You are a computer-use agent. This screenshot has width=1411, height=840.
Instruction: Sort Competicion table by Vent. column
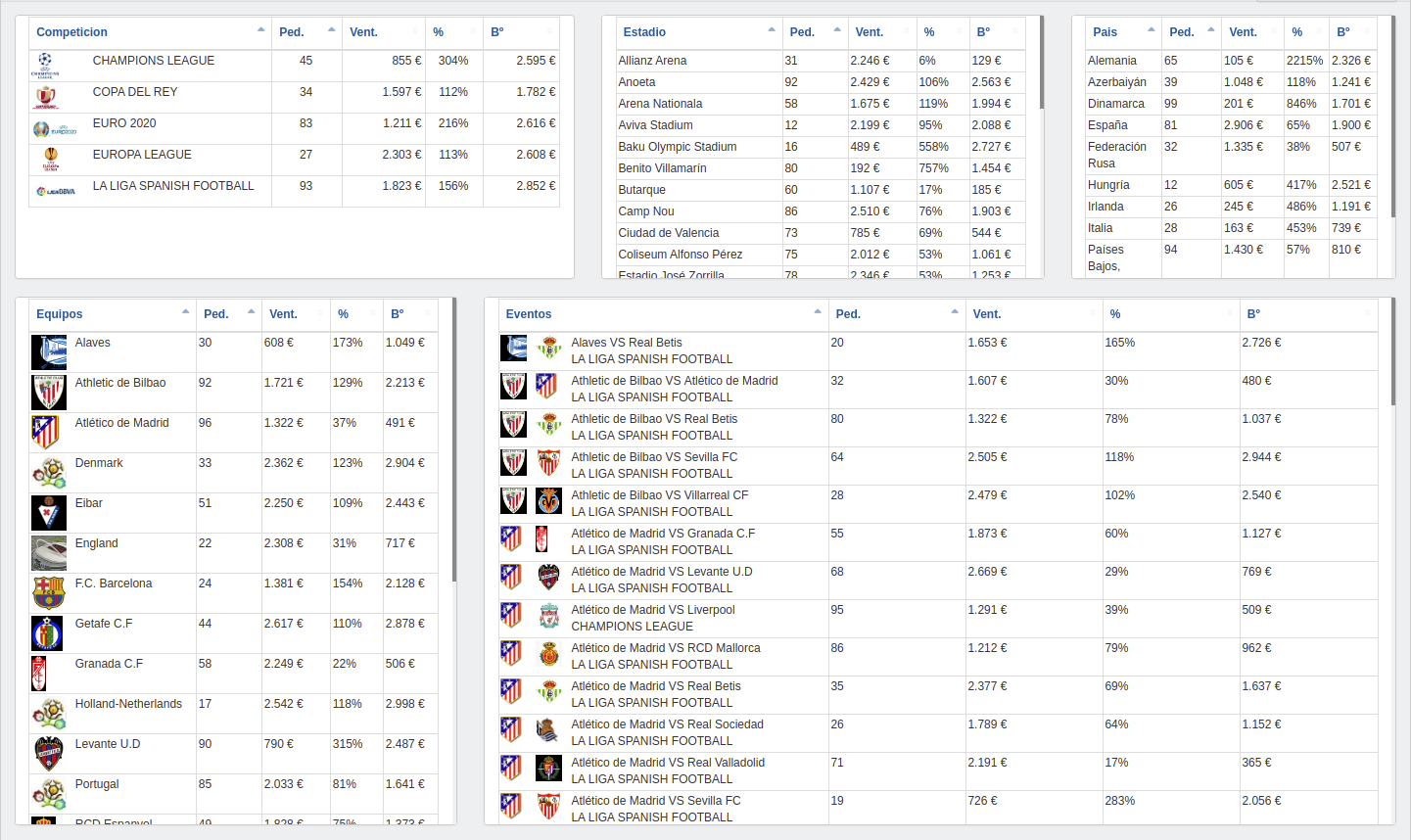(x=384, y=32)
